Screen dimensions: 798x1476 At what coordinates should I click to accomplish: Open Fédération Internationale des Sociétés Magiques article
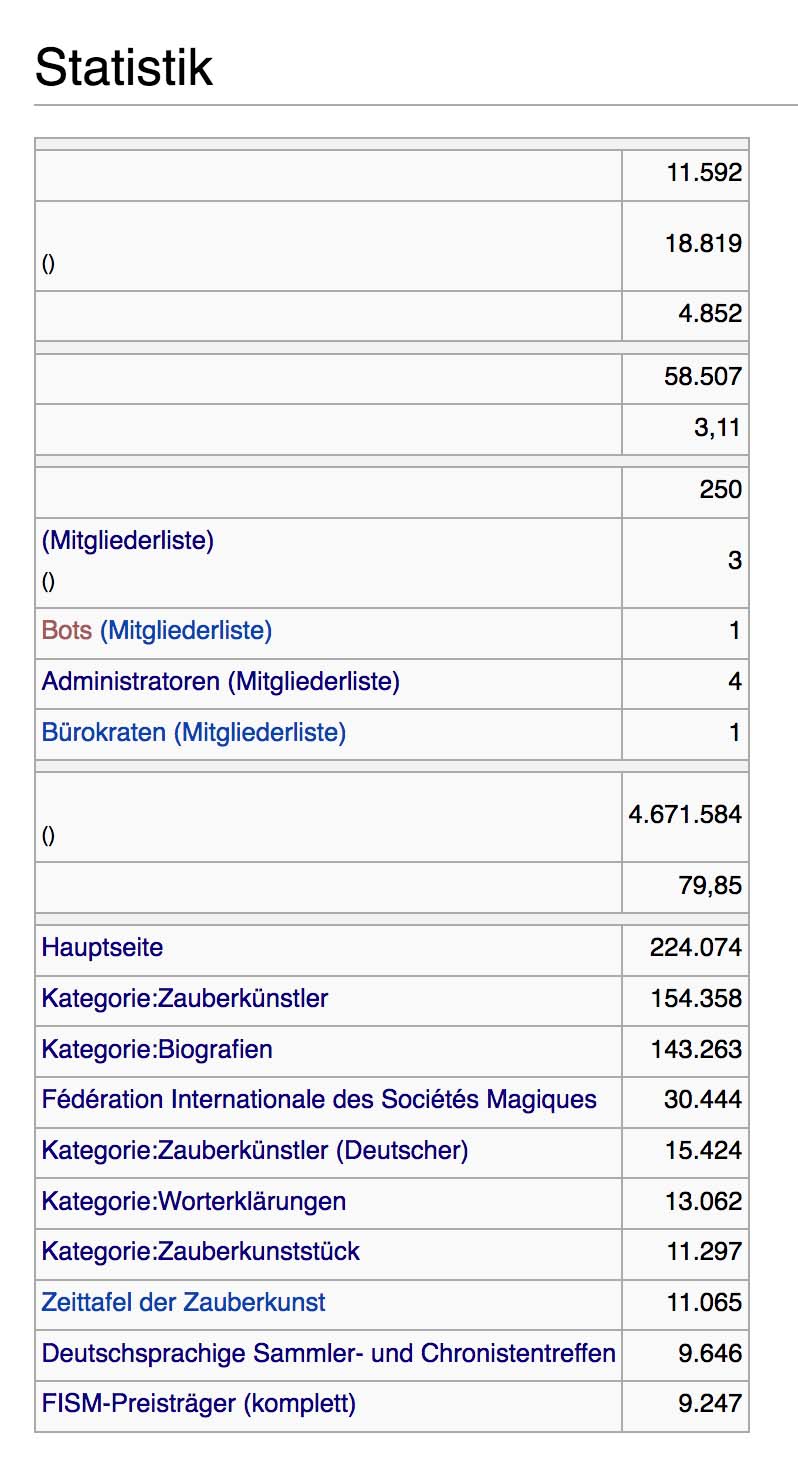(x=319, y=1100)
